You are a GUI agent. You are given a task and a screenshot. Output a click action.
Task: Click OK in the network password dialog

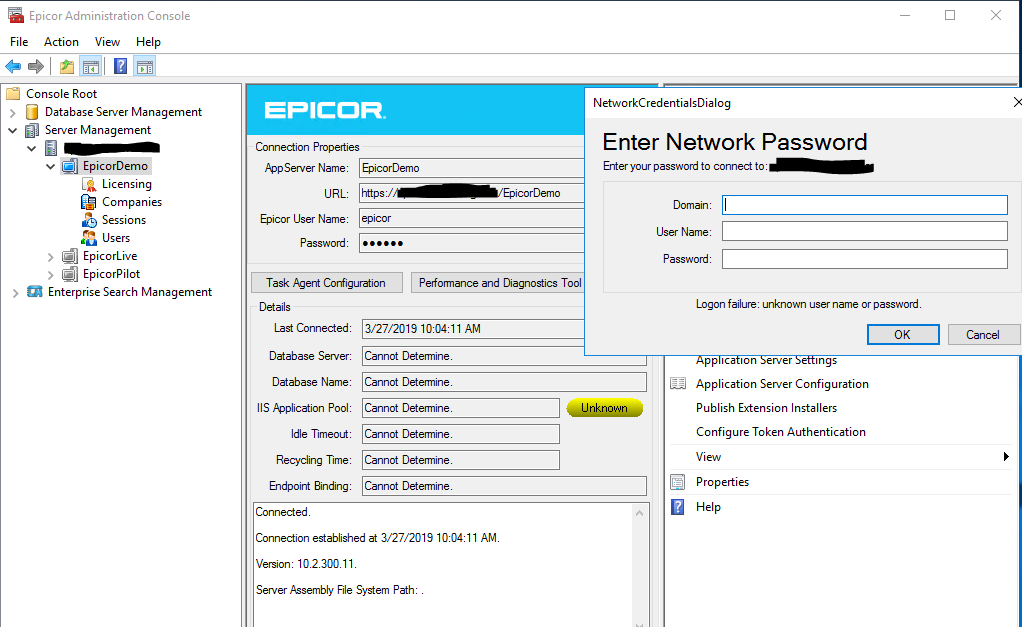903,334
